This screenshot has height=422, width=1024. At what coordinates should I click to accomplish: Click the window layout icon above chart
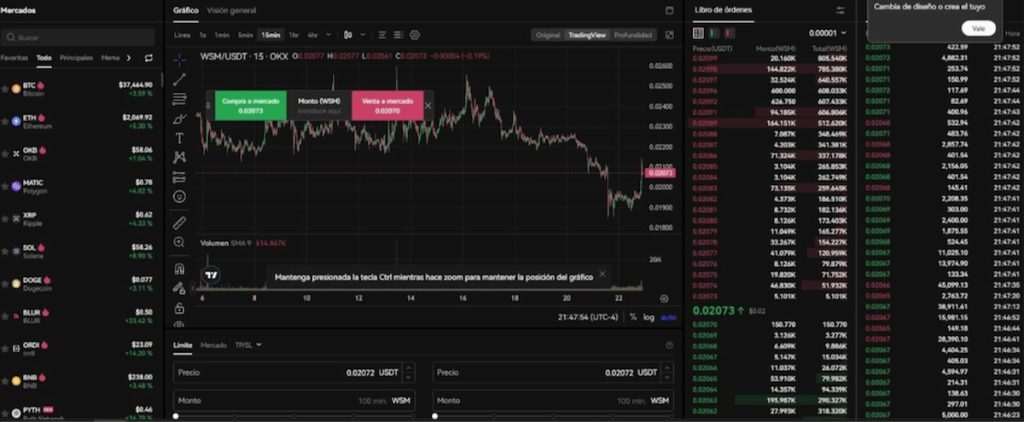(x=669, y=10)
